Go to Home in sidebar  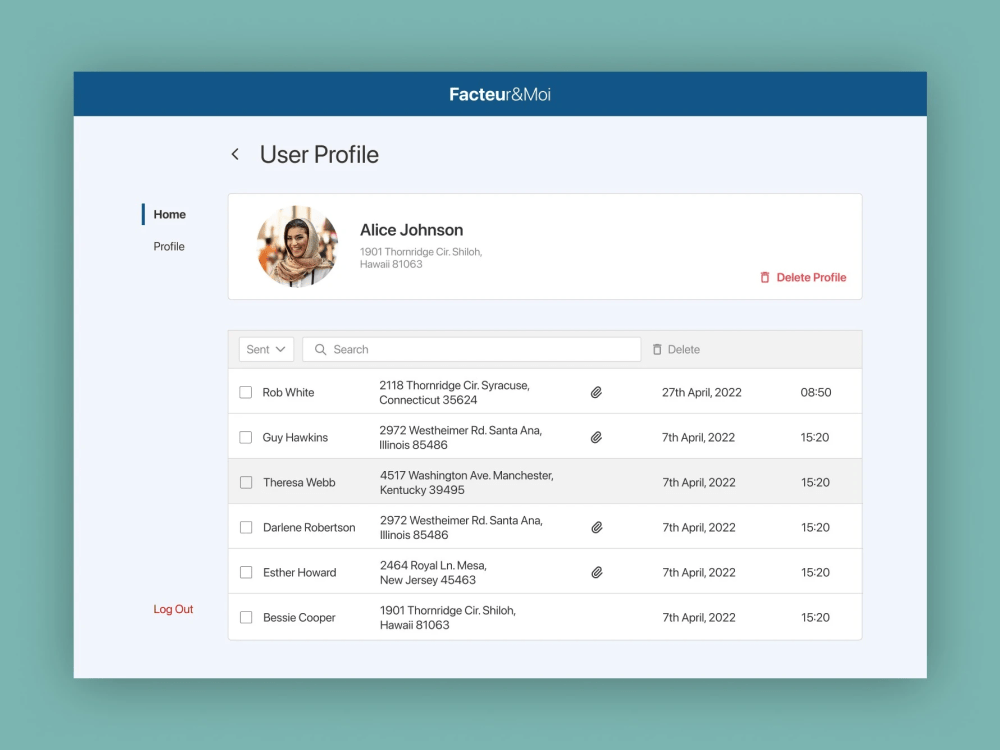pyautogui.click(x=170, y=214)
